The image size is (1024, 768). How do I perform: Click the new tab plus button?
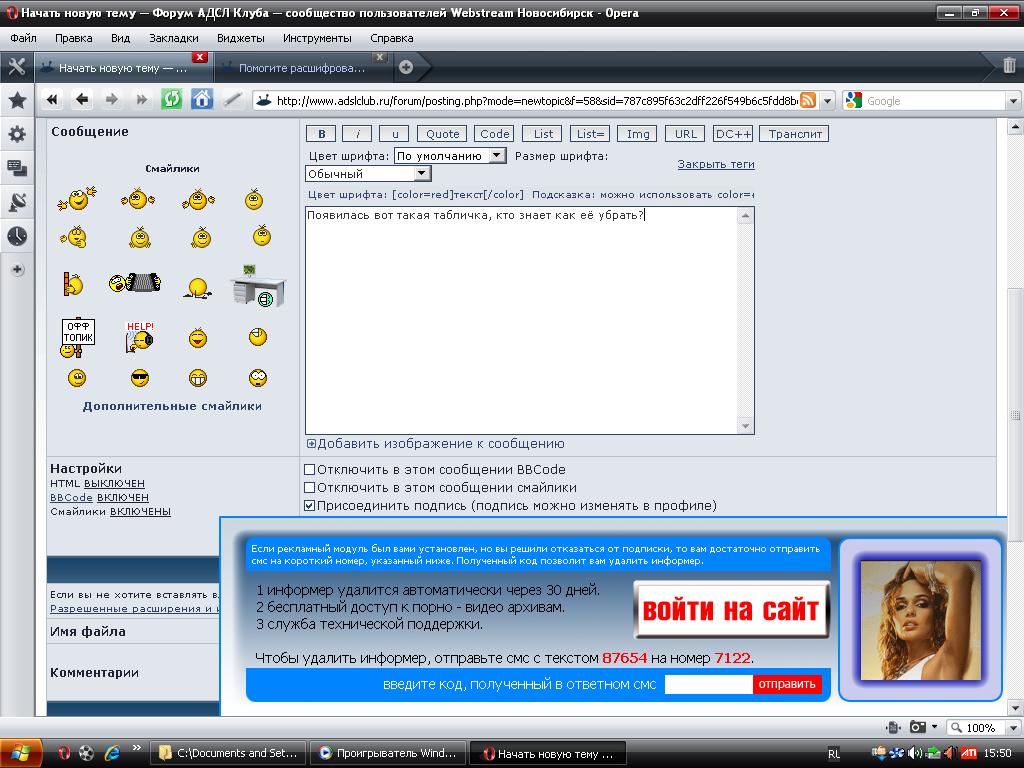406,68
